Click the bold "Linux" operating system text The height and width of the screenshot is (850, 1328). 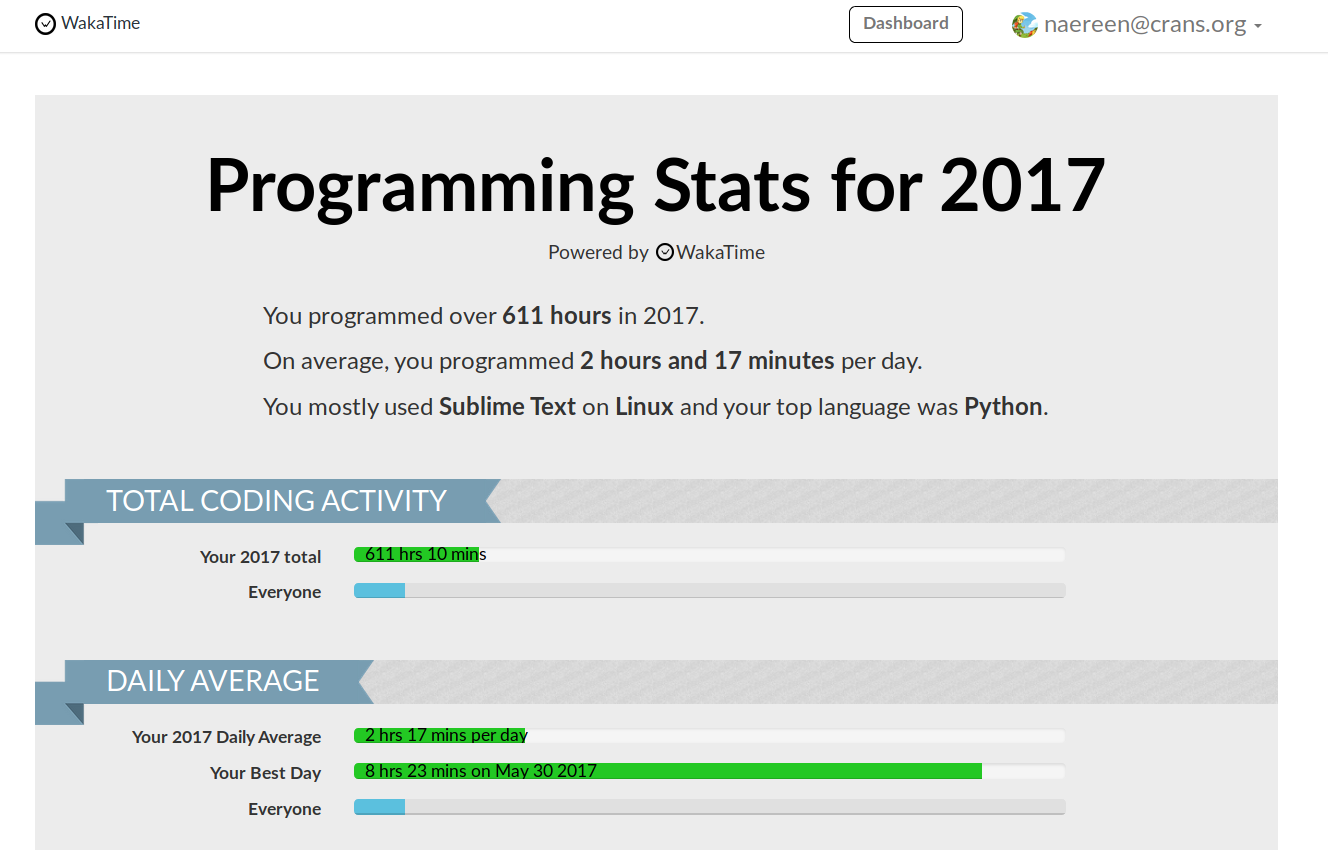pyautogui.click(x=644, y=407)
